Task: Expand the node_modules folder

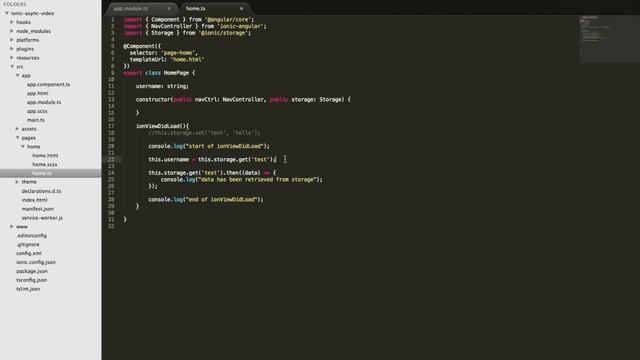Action: 12,31
